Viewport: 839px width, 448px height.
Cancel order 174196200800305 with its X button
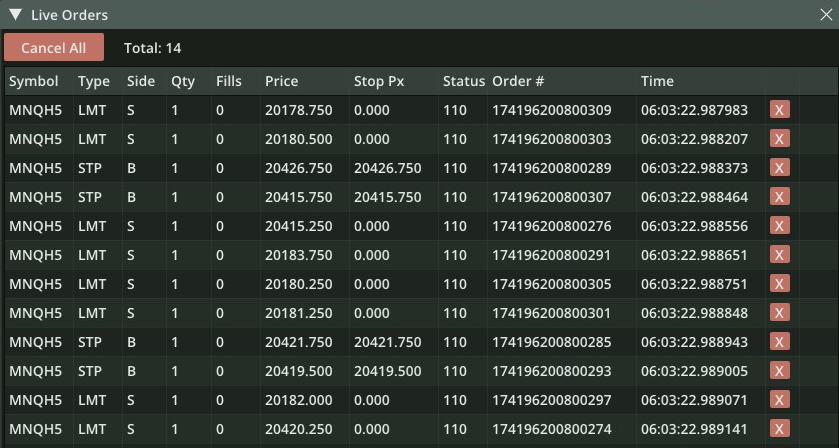click(x=780, y=284)
